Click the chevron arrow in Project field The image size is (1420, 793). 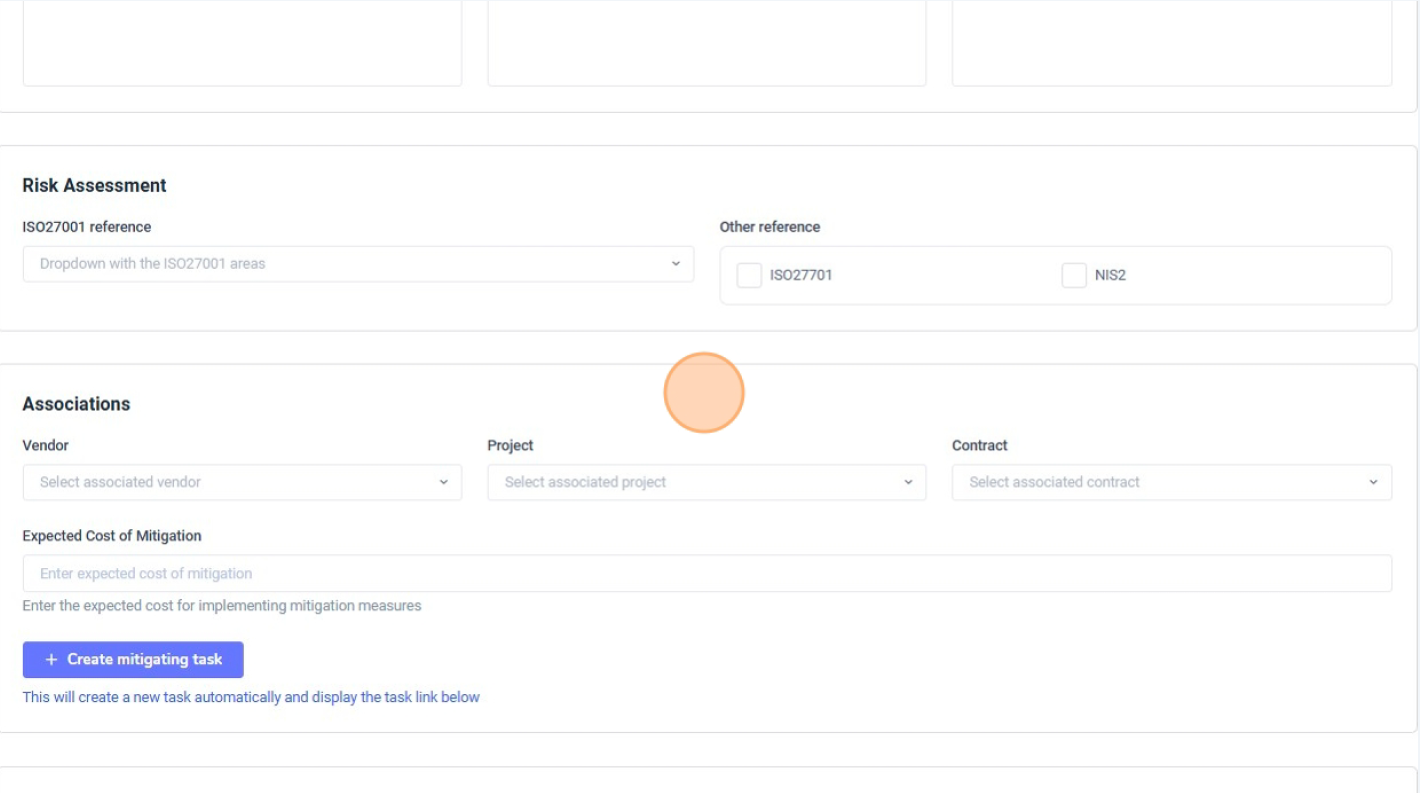(908, 482)
